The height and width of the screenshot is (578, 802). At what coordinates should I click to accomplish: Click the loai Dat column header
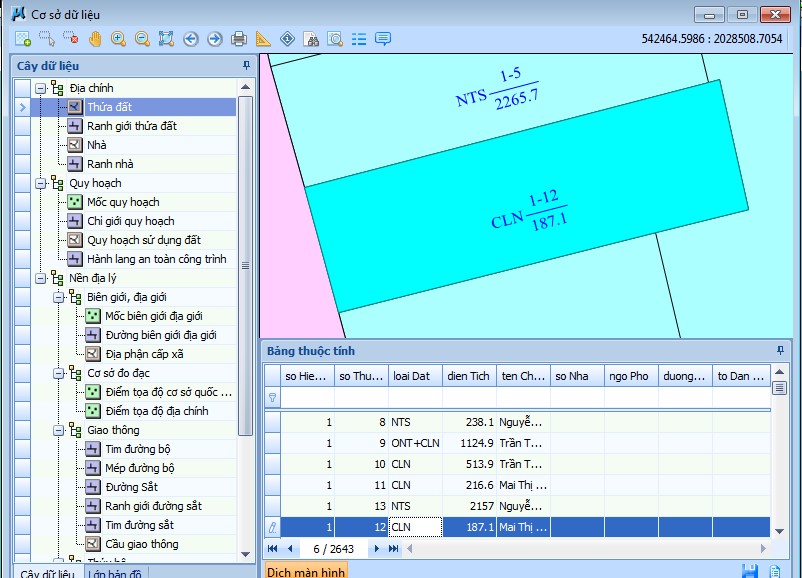coord(411,376)
